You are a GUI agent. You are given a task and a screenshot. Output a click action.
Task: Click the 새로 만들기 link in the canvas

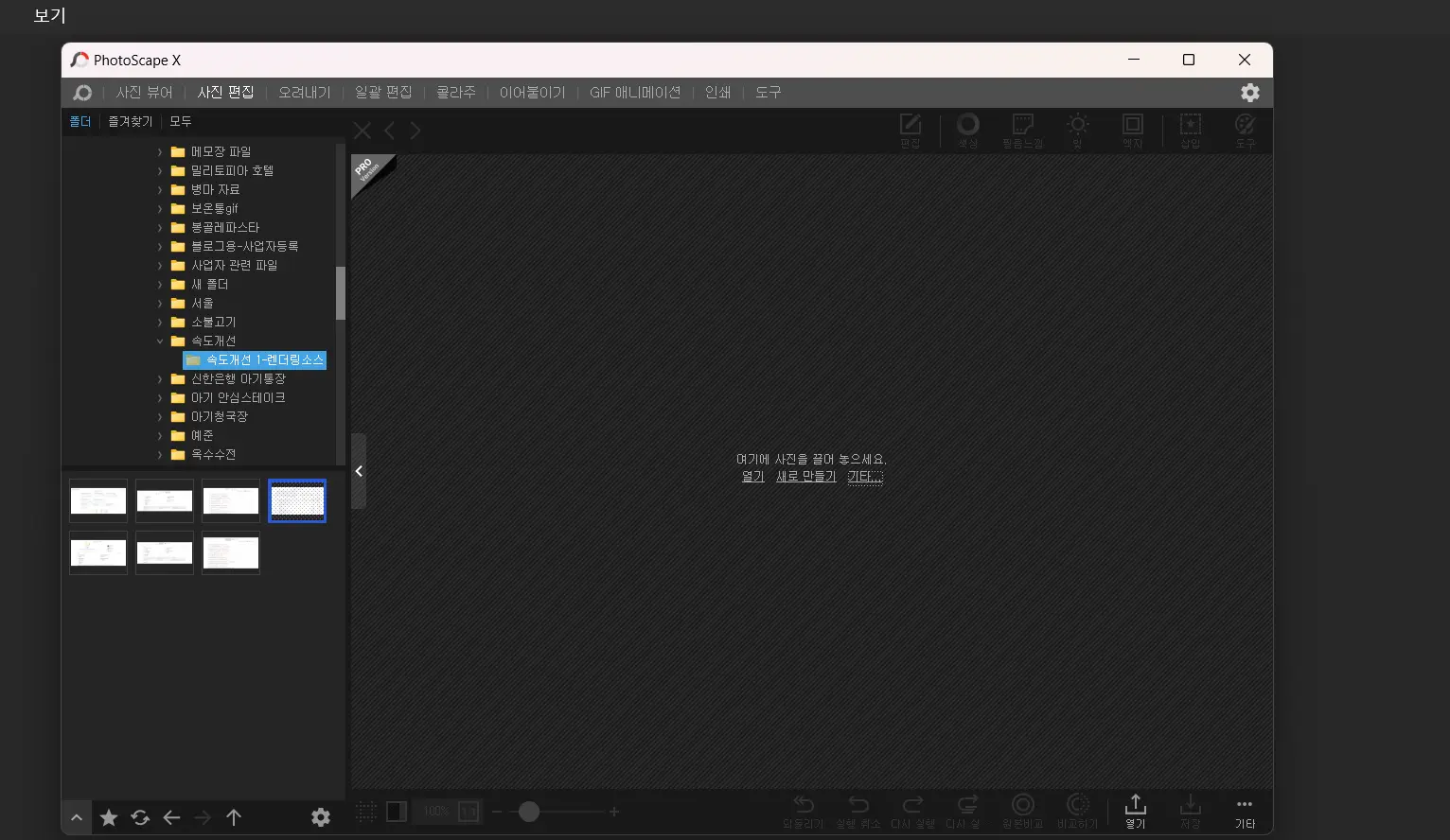click(806, 477)
